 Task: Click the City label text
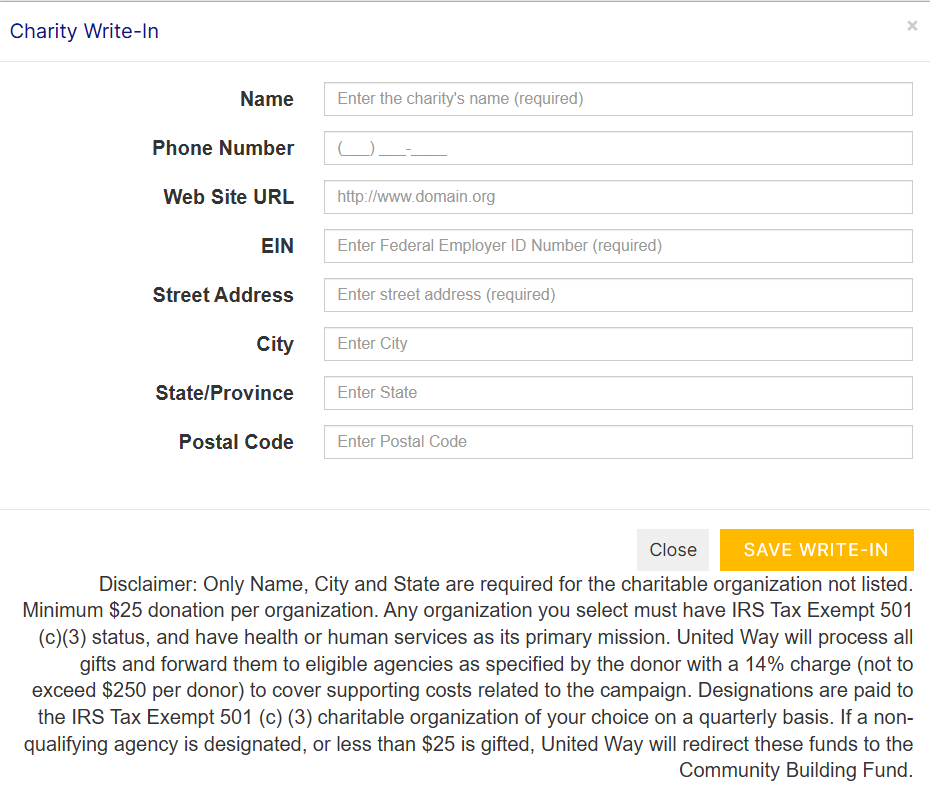[x=275, y=344]
